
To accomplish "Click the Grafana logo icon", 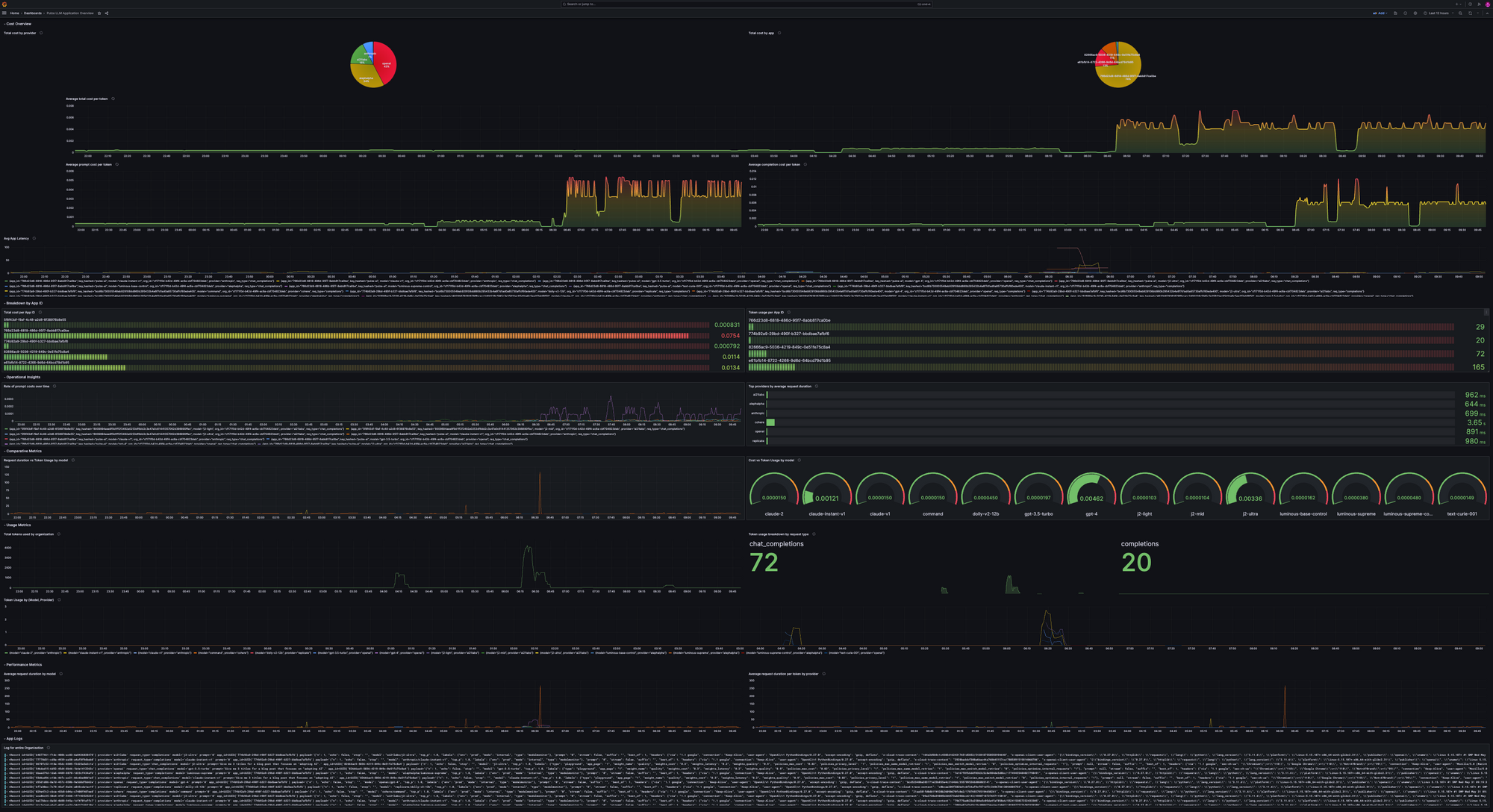I will pos(4,4).
